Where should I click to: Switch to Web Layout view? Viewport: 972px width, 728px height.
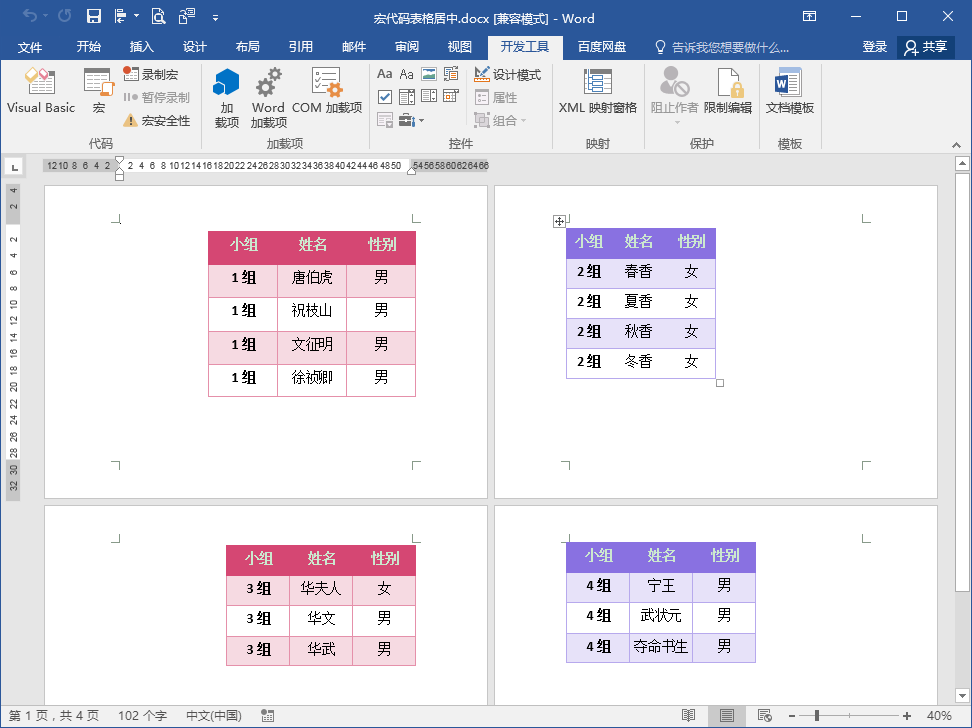765,716
